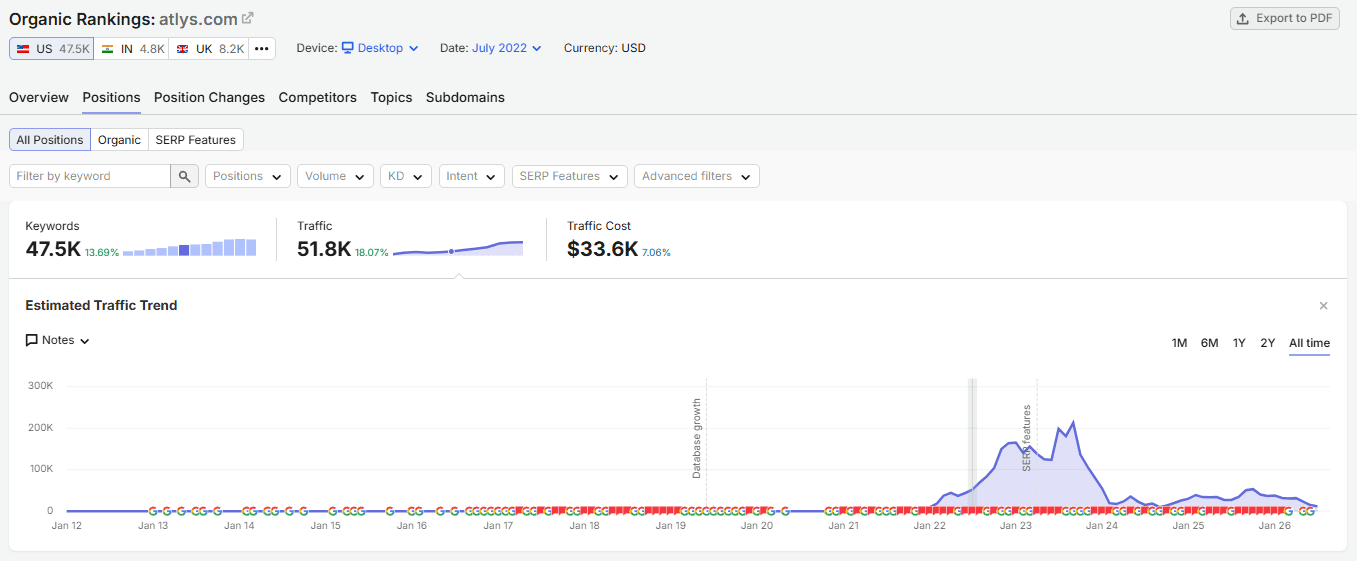This screenshot has height=561, width=1357.
Task: Click the Filter by keyword field
Action: (90, 176)
